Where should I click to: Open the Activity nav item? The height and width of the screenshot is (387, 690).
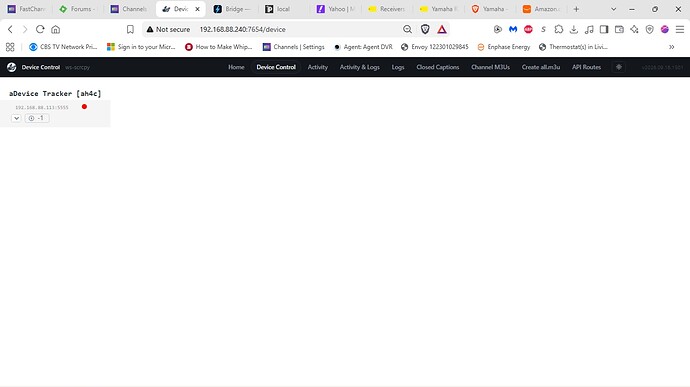317,67
